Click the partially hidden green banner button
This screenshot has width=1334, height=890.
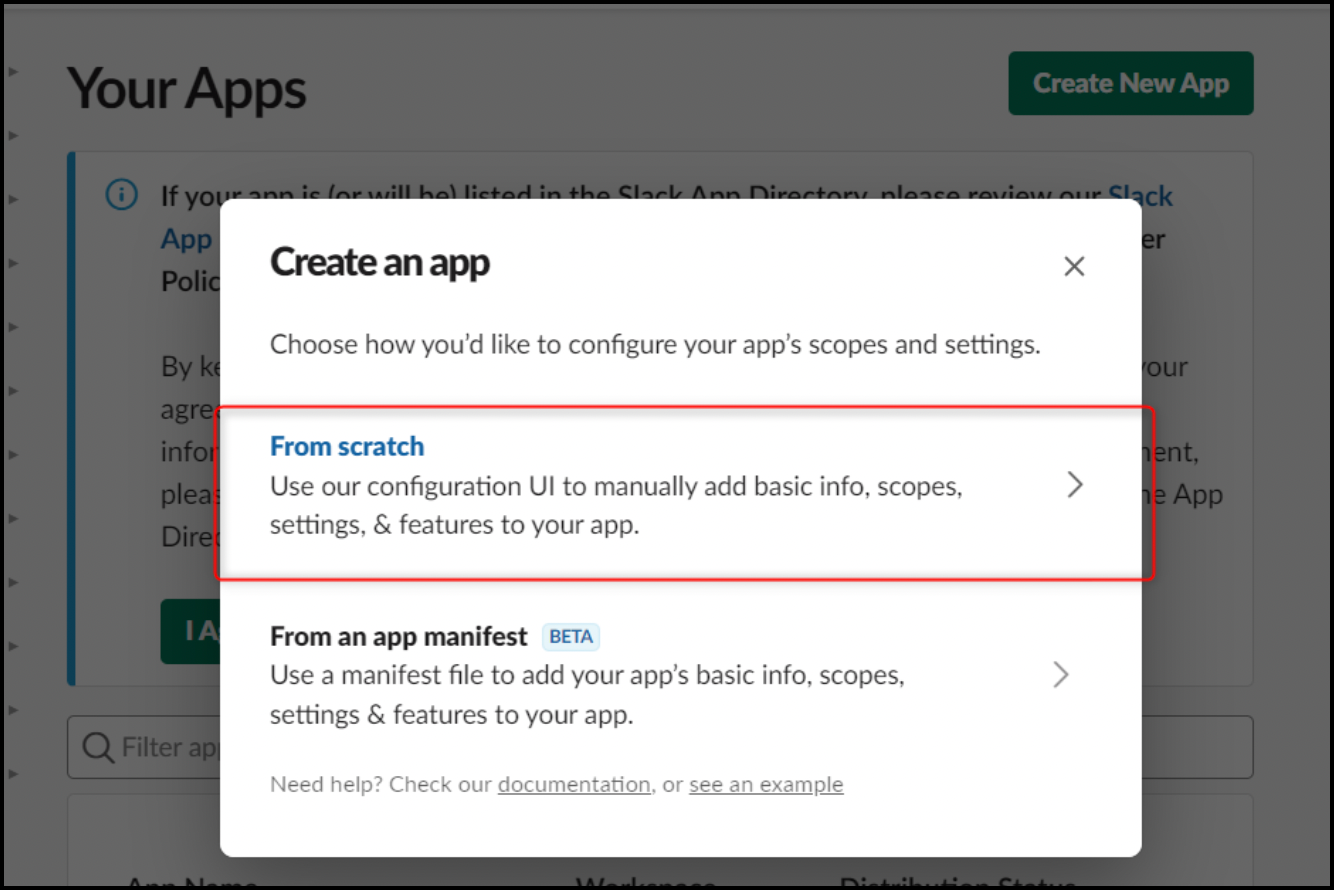pos(190,631)
